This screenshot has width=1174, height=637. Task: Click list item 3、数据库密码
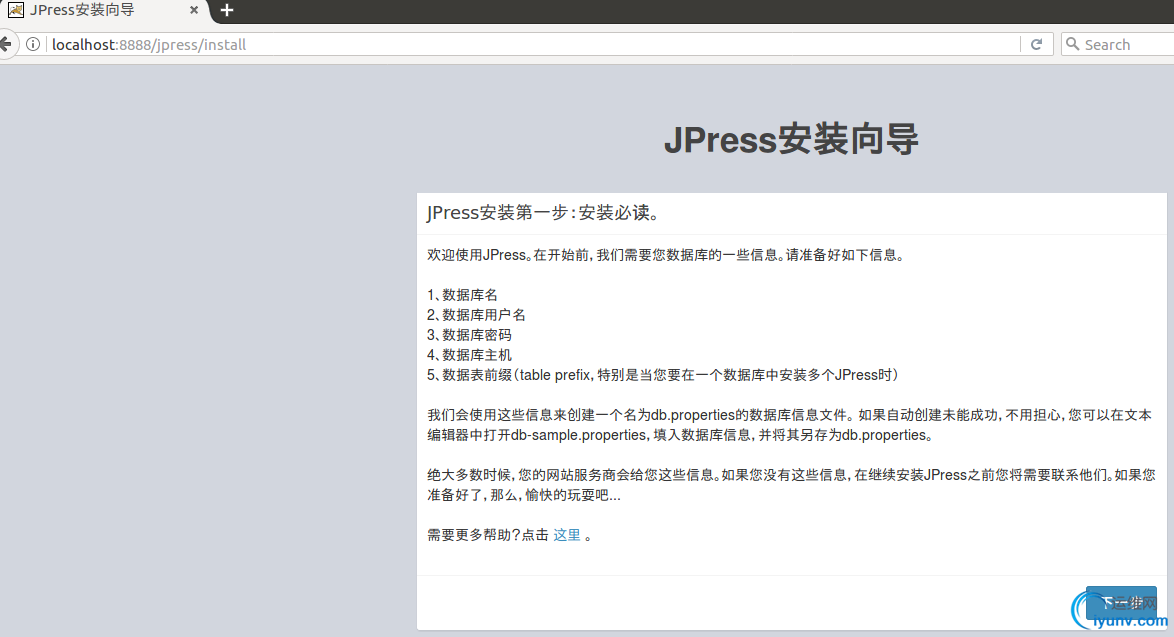tap(469, 335)
